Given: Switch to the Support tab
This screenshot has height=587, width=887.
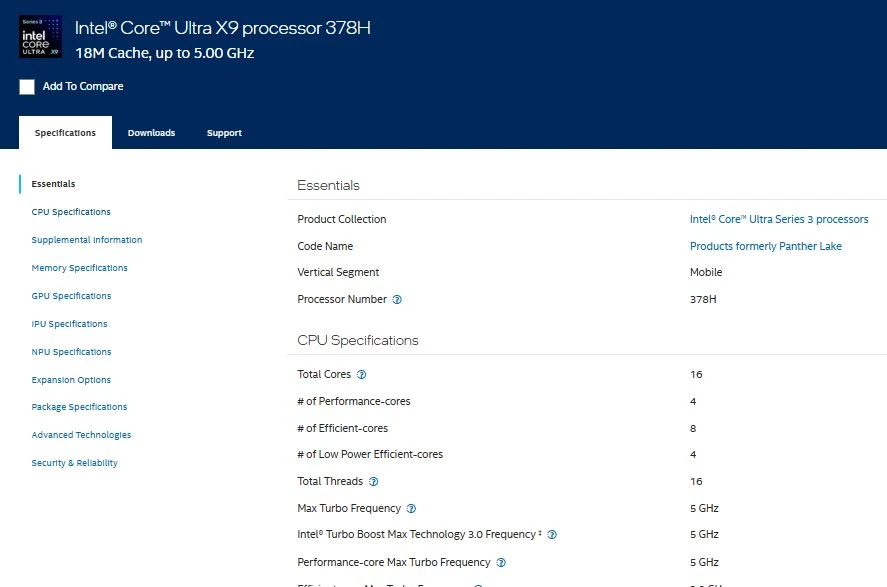Looking at the screenshot, I should click(x=223, y=132).
